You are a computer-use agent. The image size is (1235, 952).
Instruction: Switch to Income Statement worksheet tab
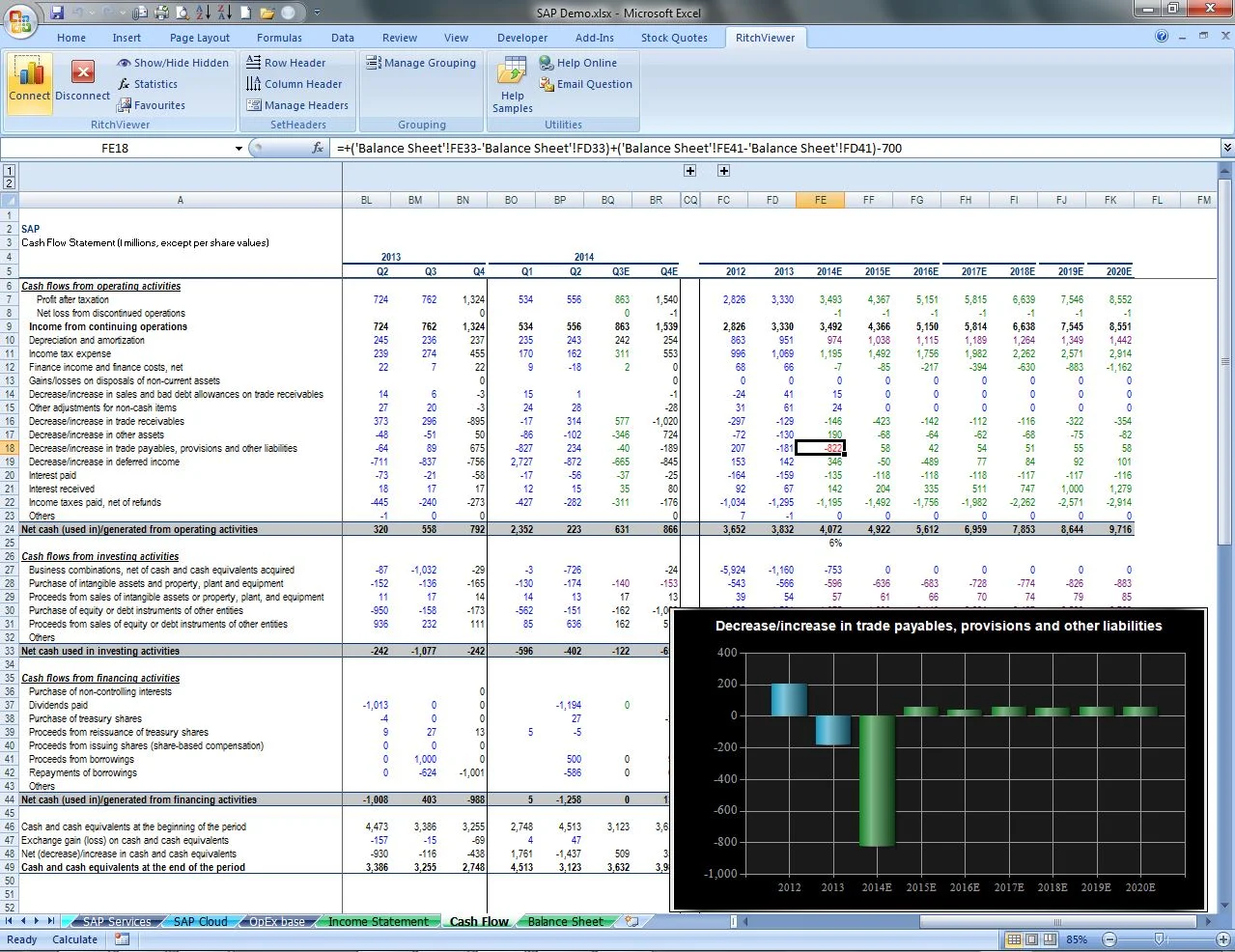coord(378,921)
